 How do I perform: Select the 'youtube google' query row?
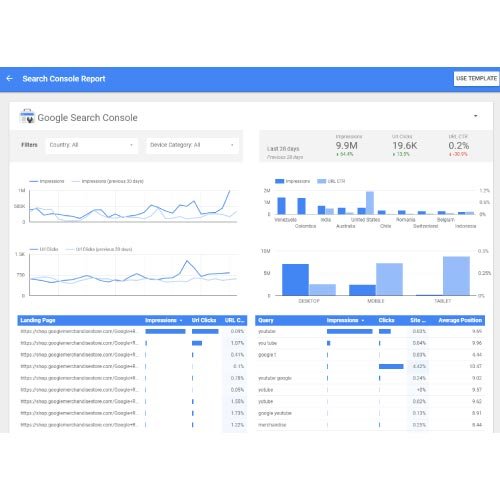point(370,378)
